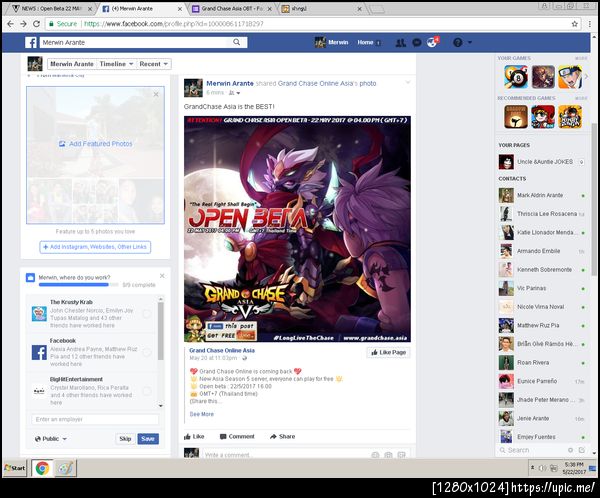
Task: Click new message compose icon in chat sidebar
Action: coord(582,450)
